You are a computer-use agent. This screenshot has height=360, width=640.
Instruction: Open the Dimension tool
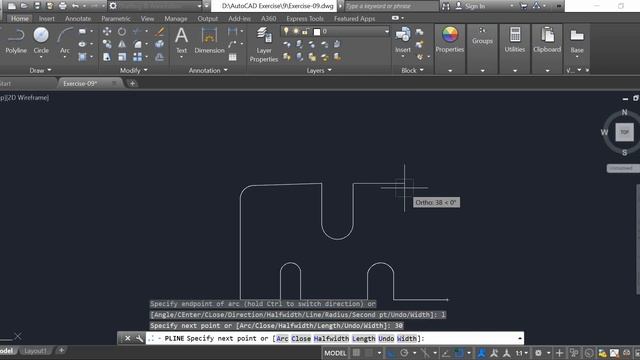(x=209, y=40)
